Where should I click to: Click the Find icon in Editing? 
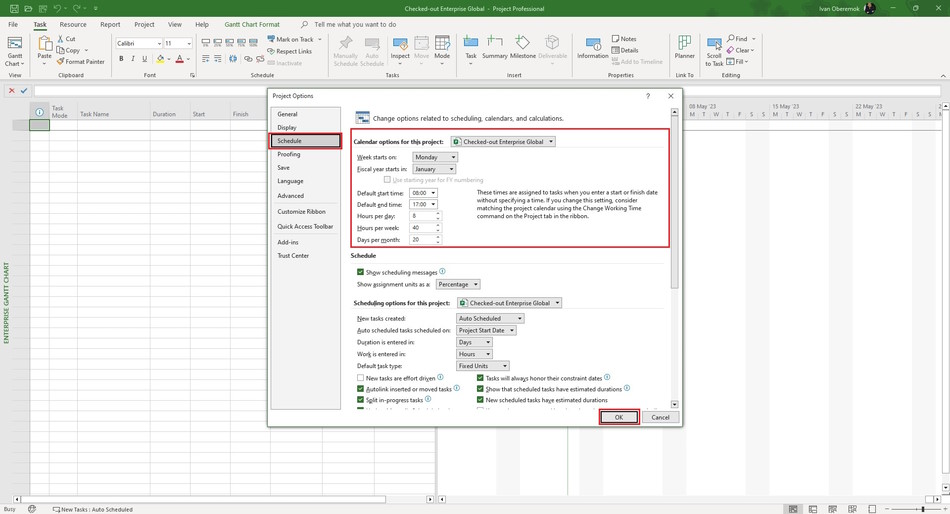tap(731, 39)
